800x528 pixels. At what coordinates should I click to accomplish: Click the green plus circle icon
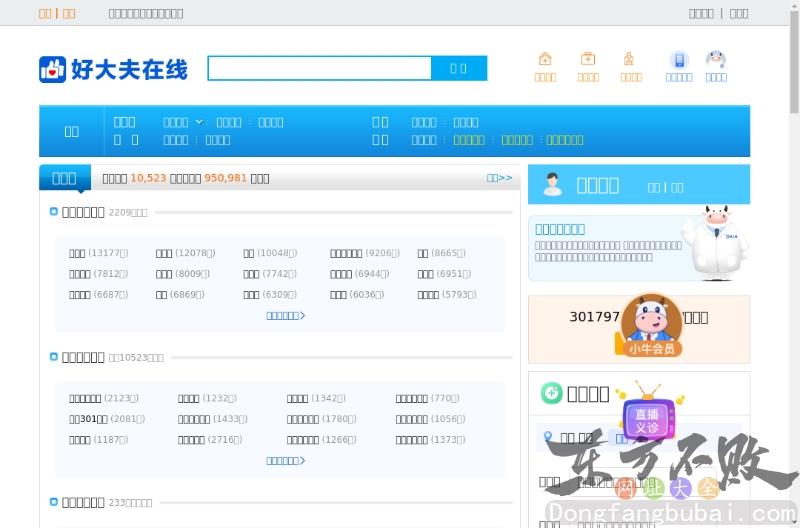551,393
